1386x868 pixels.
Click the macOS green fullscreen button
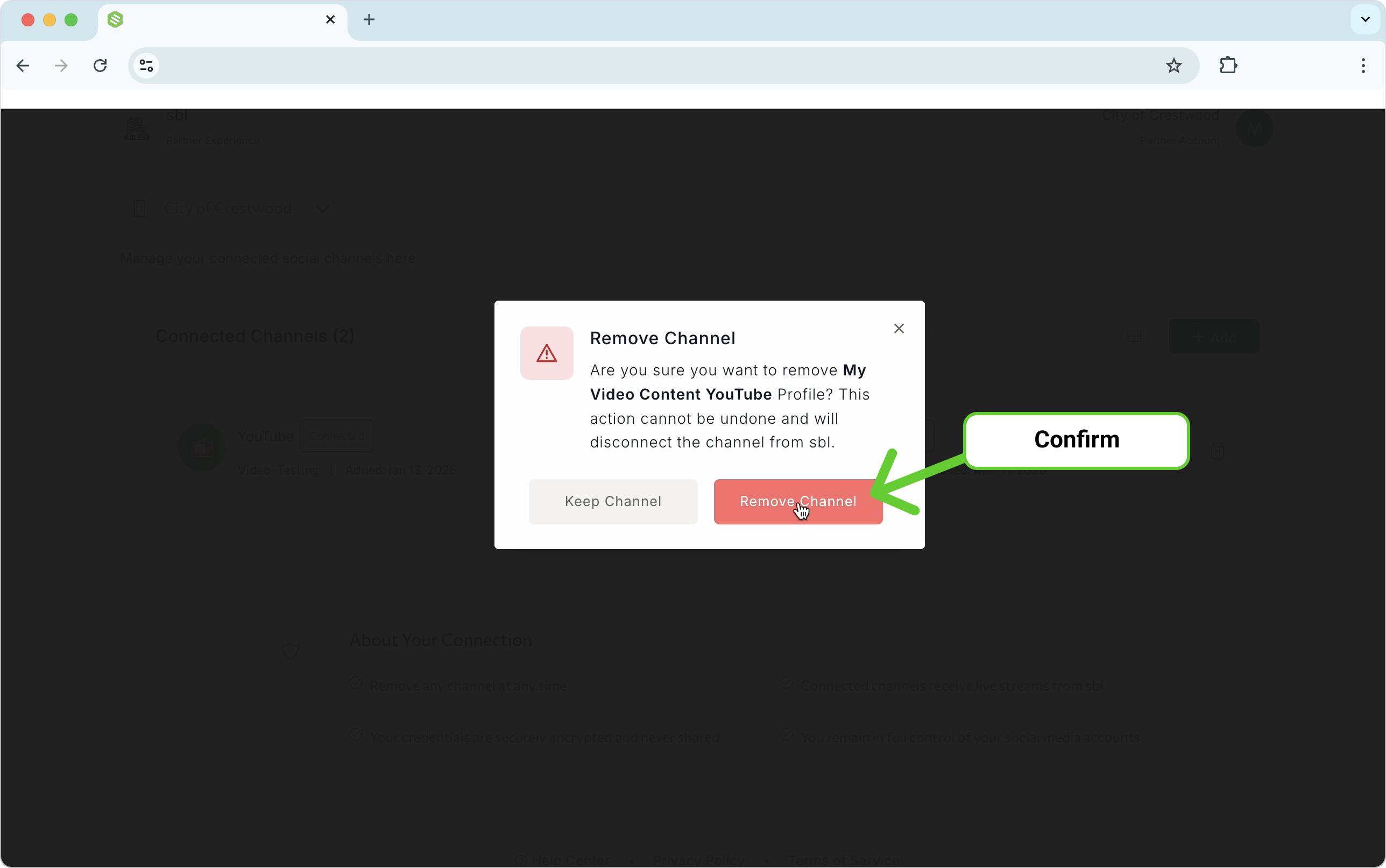[71, 20]
